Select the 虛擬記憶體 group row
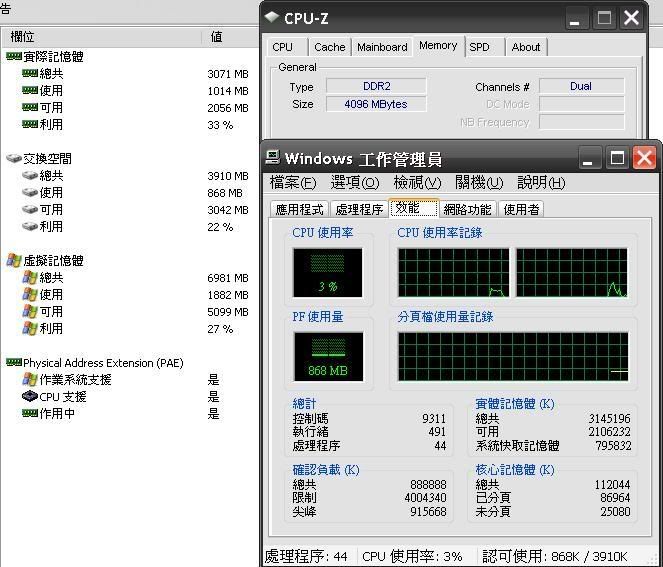Image resolution: width=663 pixels, height=567 pixels. 129,260
